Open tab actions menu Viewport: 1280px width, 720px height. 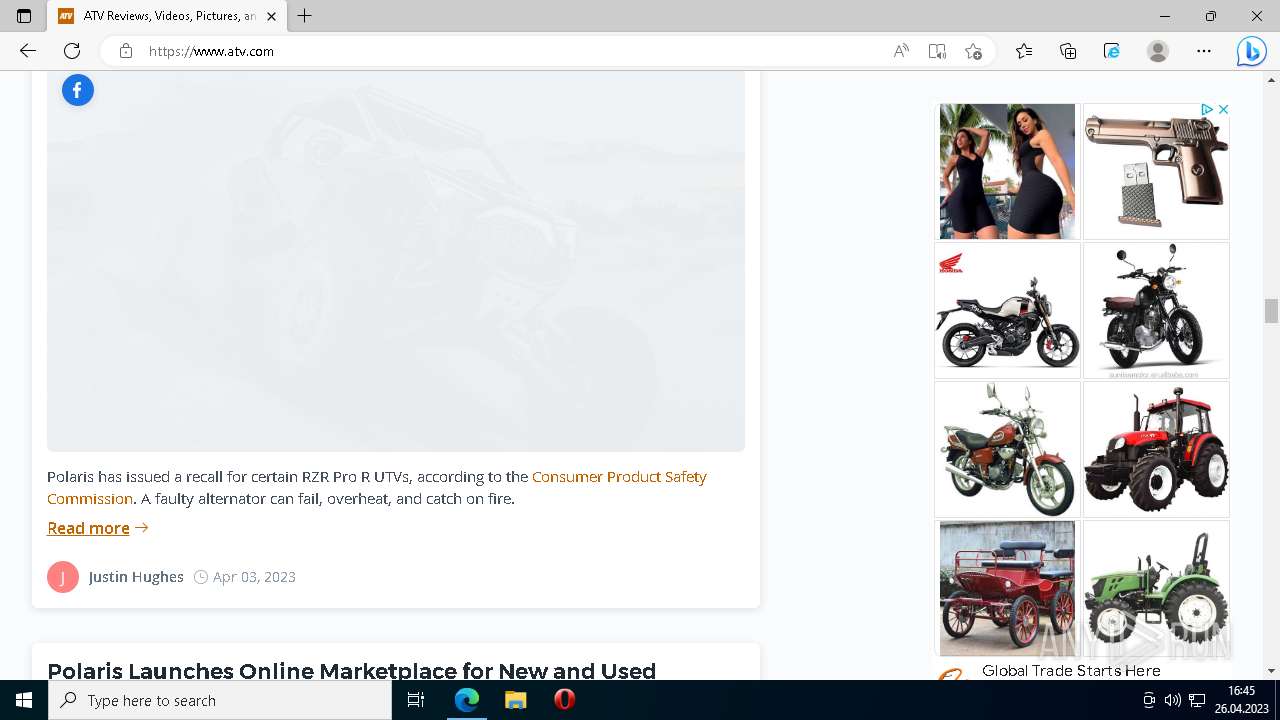[x=24, y=16]
